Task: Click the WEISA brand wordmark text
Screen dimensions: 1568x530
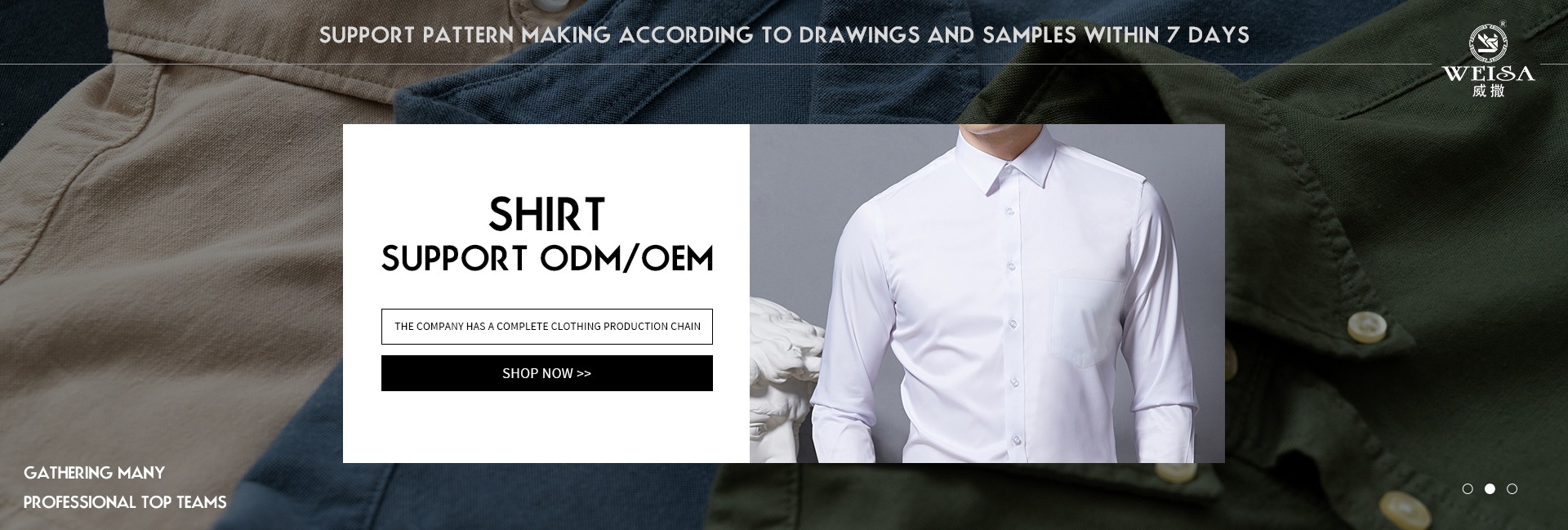Action: point(1488,74)
